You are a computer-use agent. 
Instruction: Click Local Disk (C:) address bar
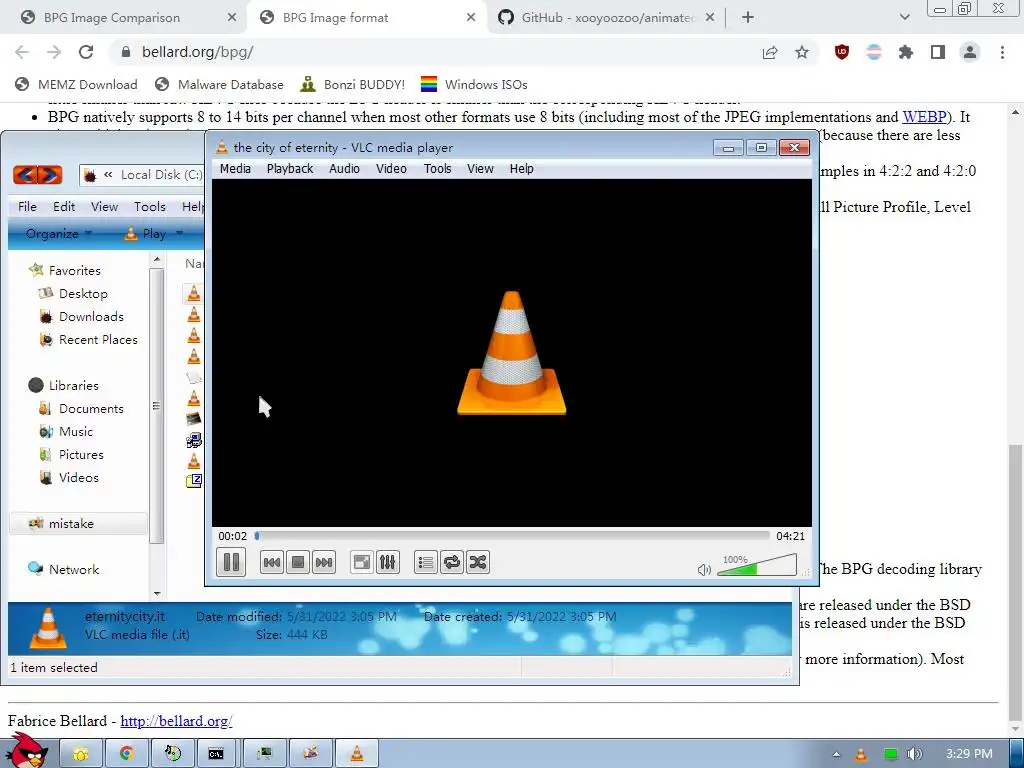tap(142, 175)
